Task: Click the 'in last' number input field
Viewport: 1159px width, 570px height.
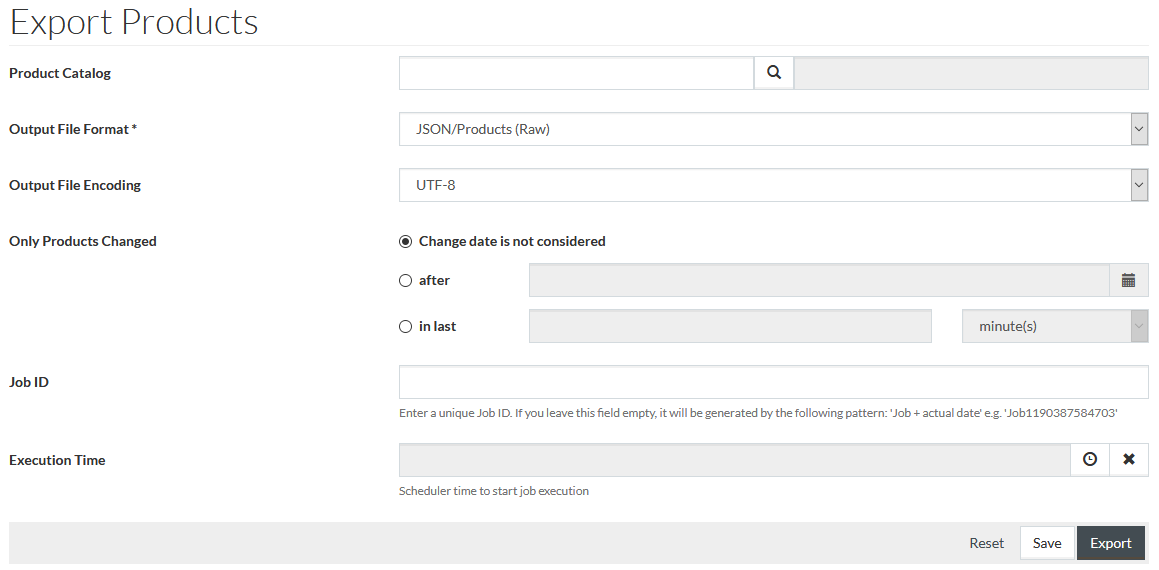Action: [730, 326]
